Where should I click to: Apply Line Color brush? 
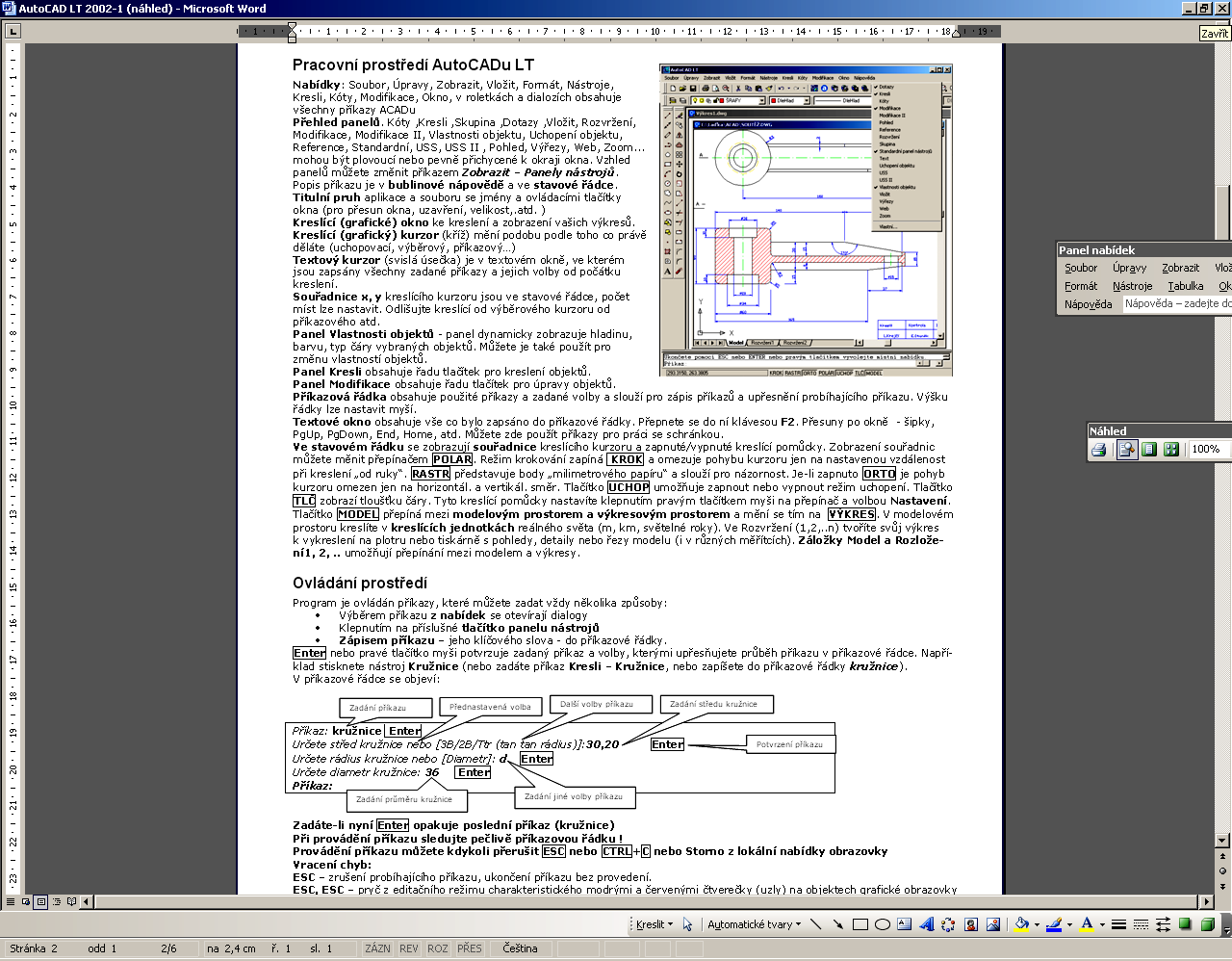point(1054,924)
